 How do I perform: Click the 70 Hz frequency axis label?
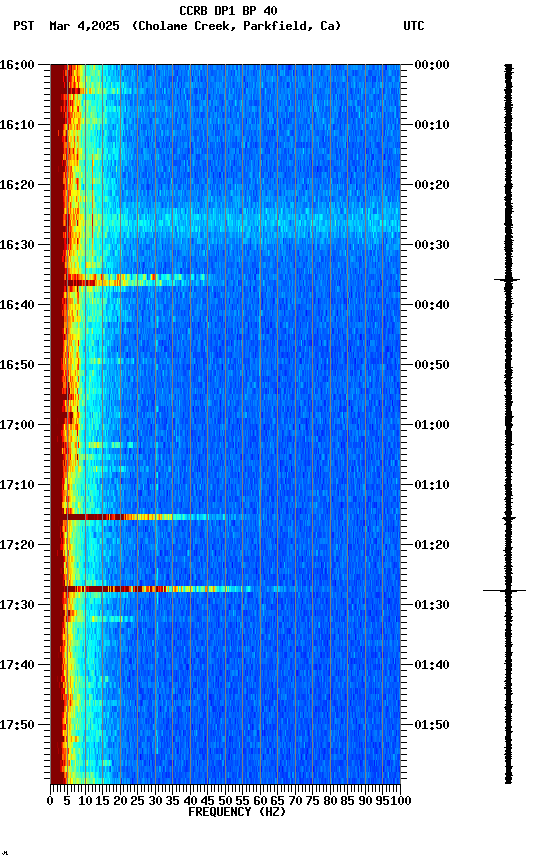[x=295, y=801]
